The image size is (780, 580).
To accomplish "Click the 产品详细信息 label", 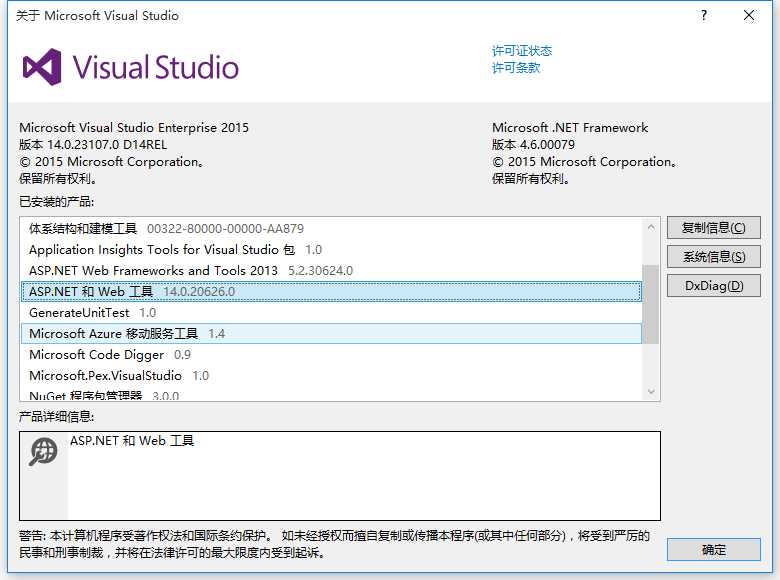I will coord(56,416).
